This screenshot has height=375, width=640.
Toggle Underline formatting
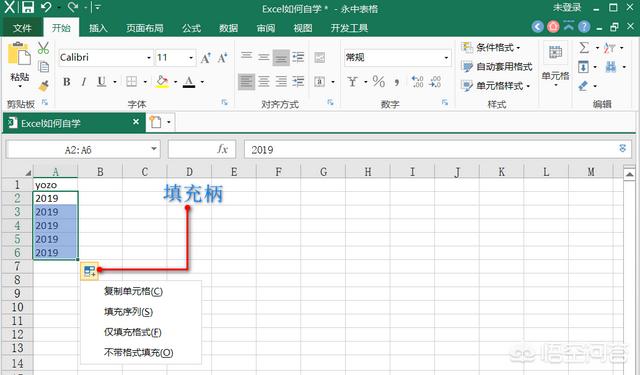(101, 82)
